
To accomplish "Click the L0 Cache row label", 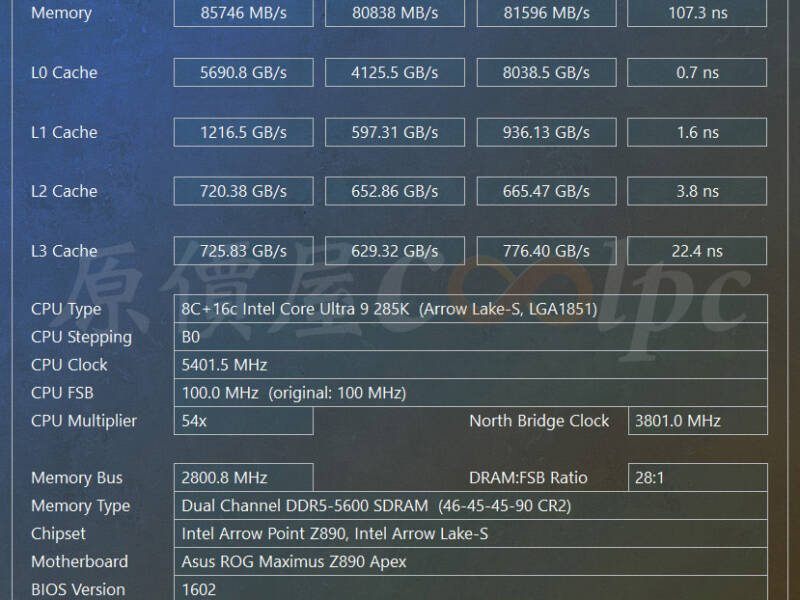I will point(64,72).
